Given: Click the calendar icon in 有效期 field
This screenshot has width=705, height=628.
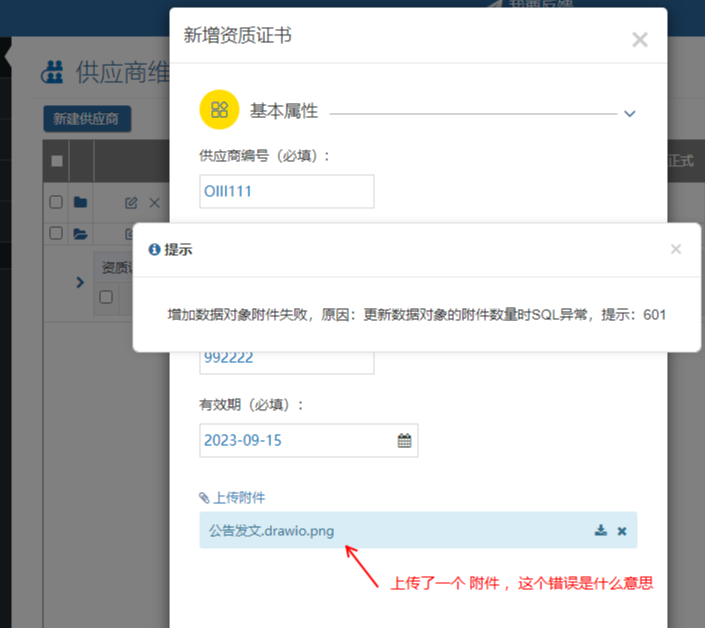Looking at the screenshot, I should [x=404, y=440].
